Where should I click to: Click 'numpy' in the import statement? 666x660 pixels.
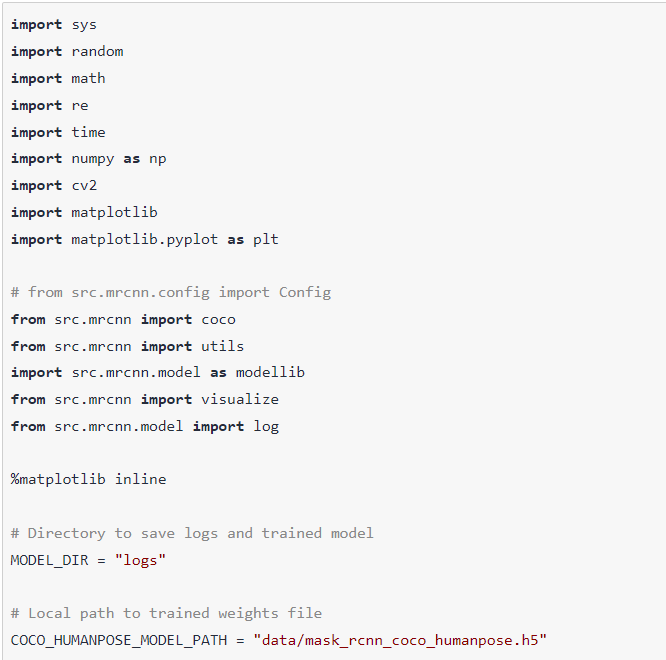(x=92, y=159)
